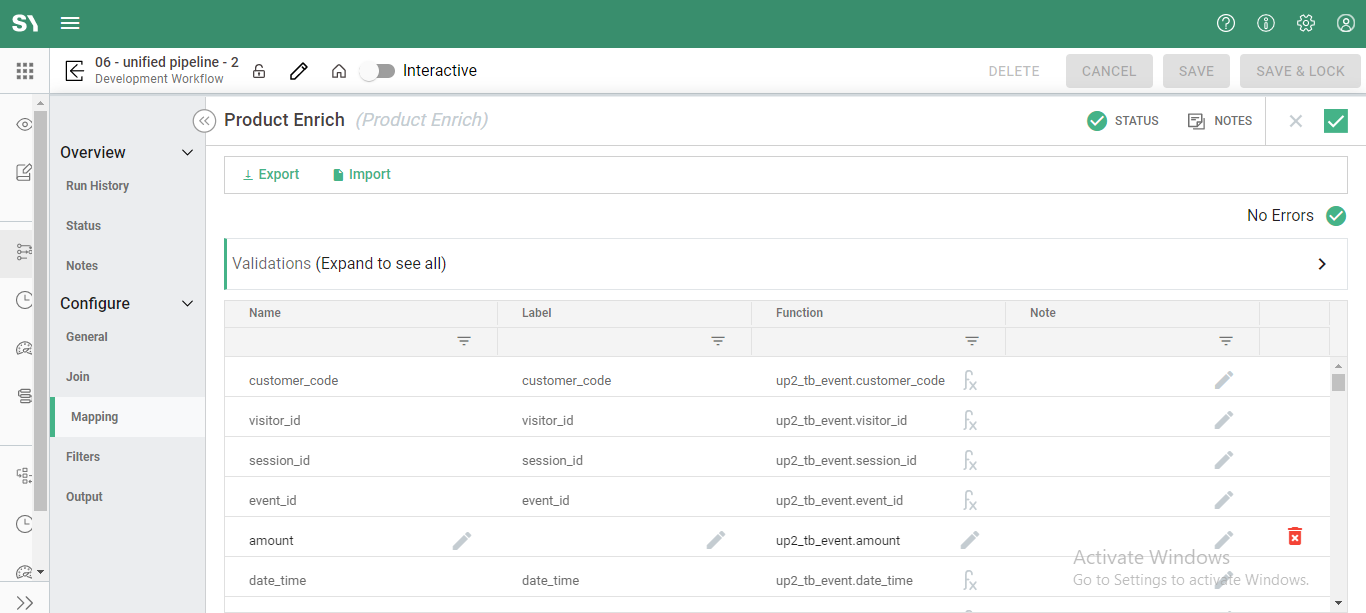
Task: Open function editor for customer_code row
Action: 969,380
